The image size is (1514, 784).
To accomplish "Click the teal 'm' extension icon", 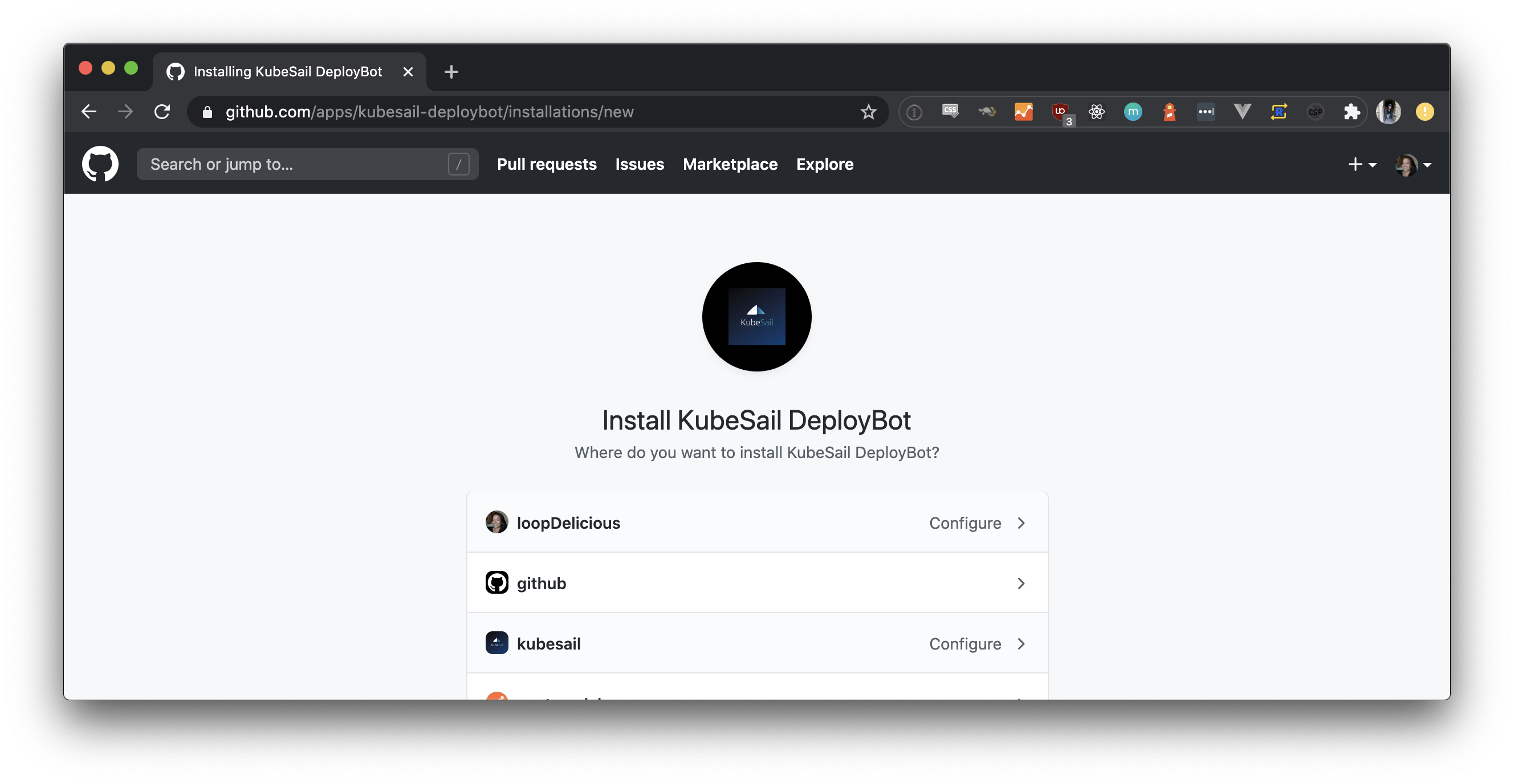I will (1133, 112).
